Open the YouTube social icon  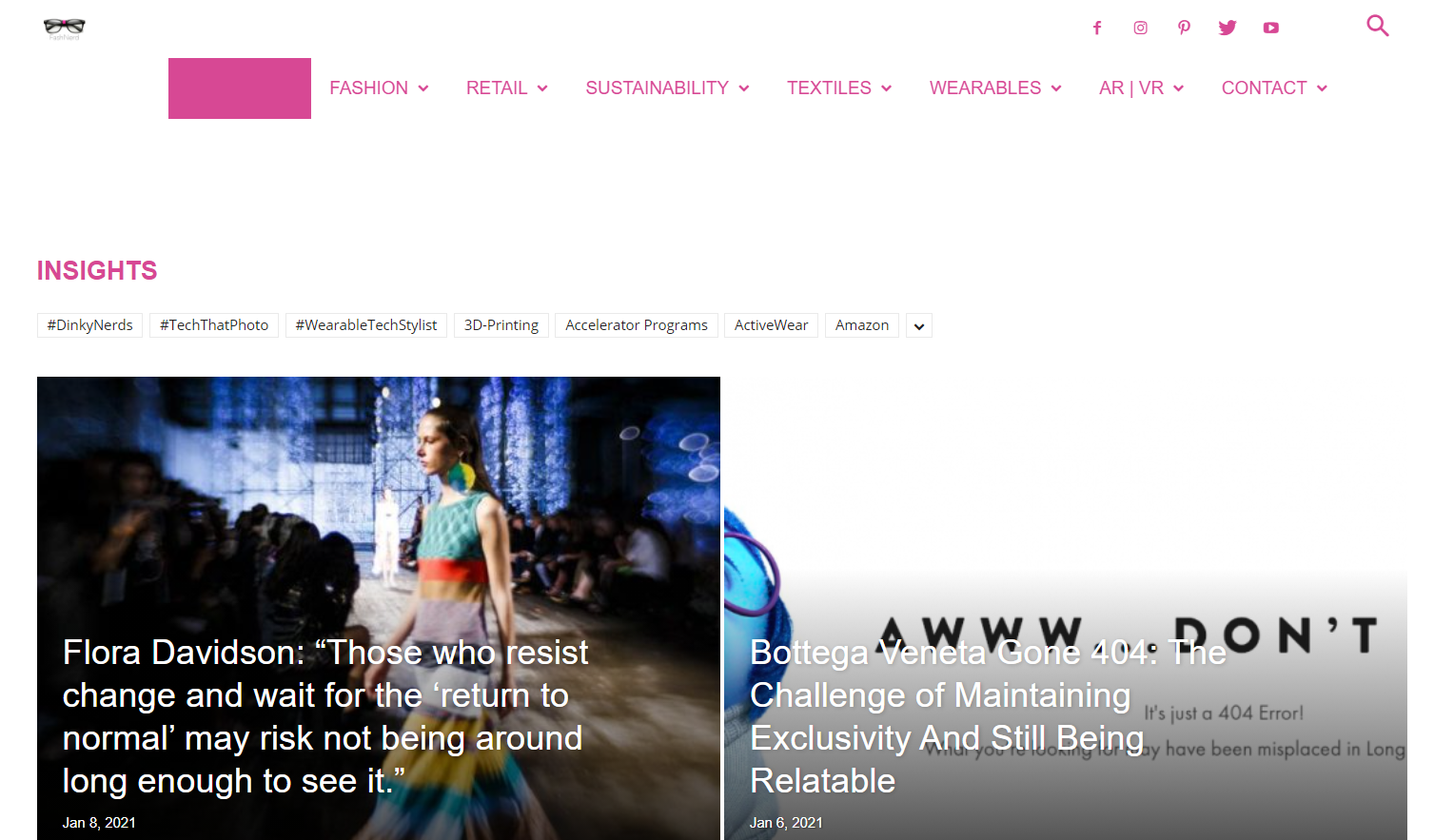point(1271,28)
